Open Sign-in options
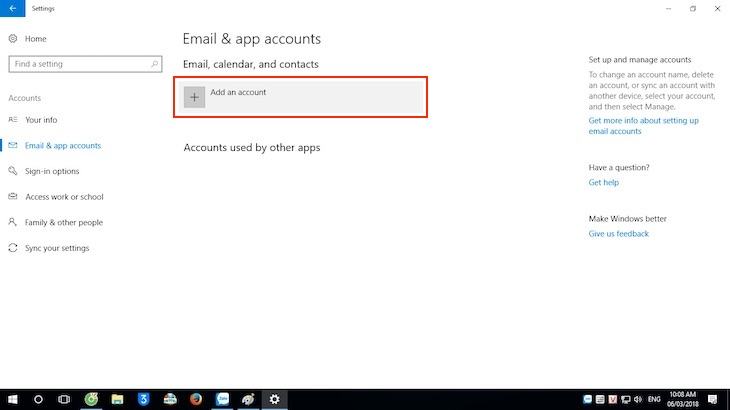 [52, 171]
